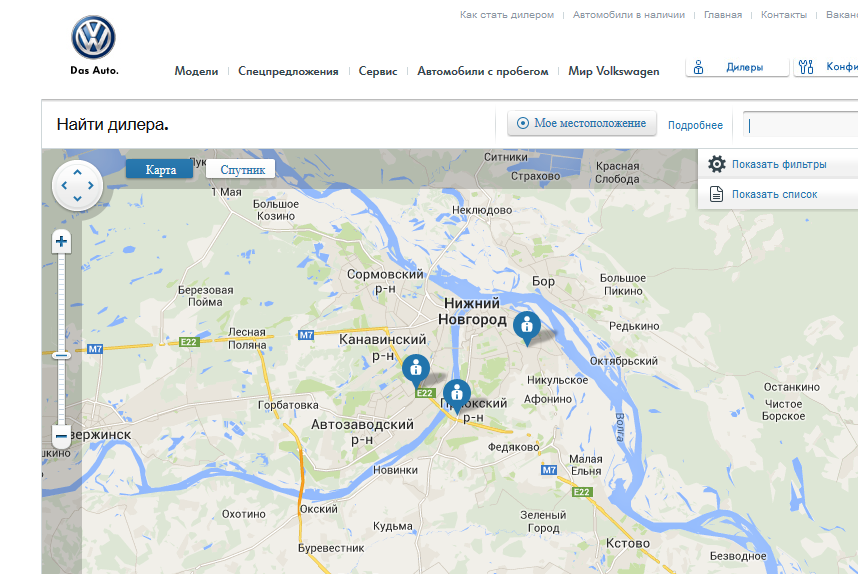Open the Сервис menu
The height and width of the screenshot is (574, 858).
[x=378, y=71]
